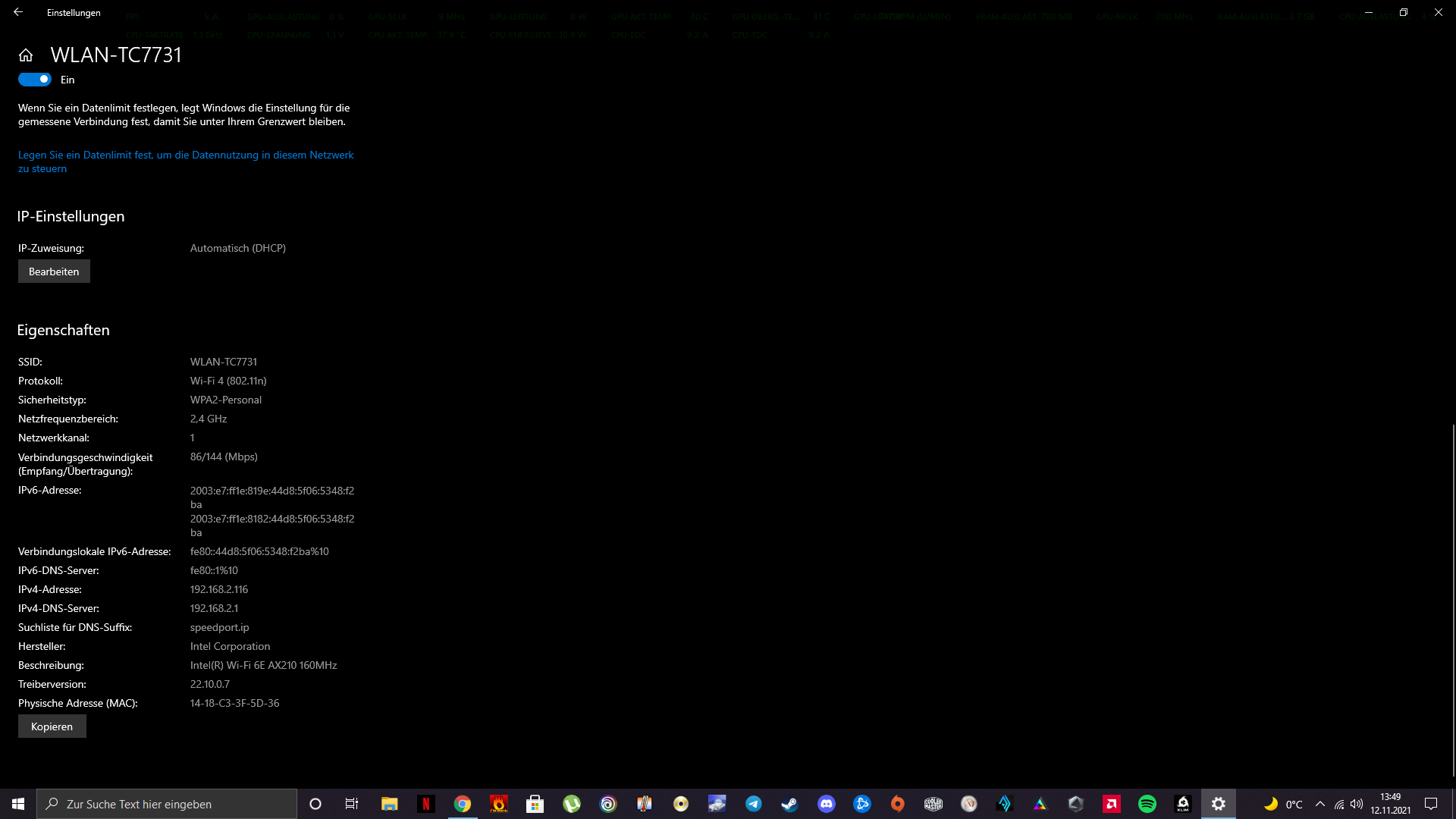Click Kopieren to copy network properties
Image resolution: width=1456 pixels, height=819 pixels.
point(52,726)
